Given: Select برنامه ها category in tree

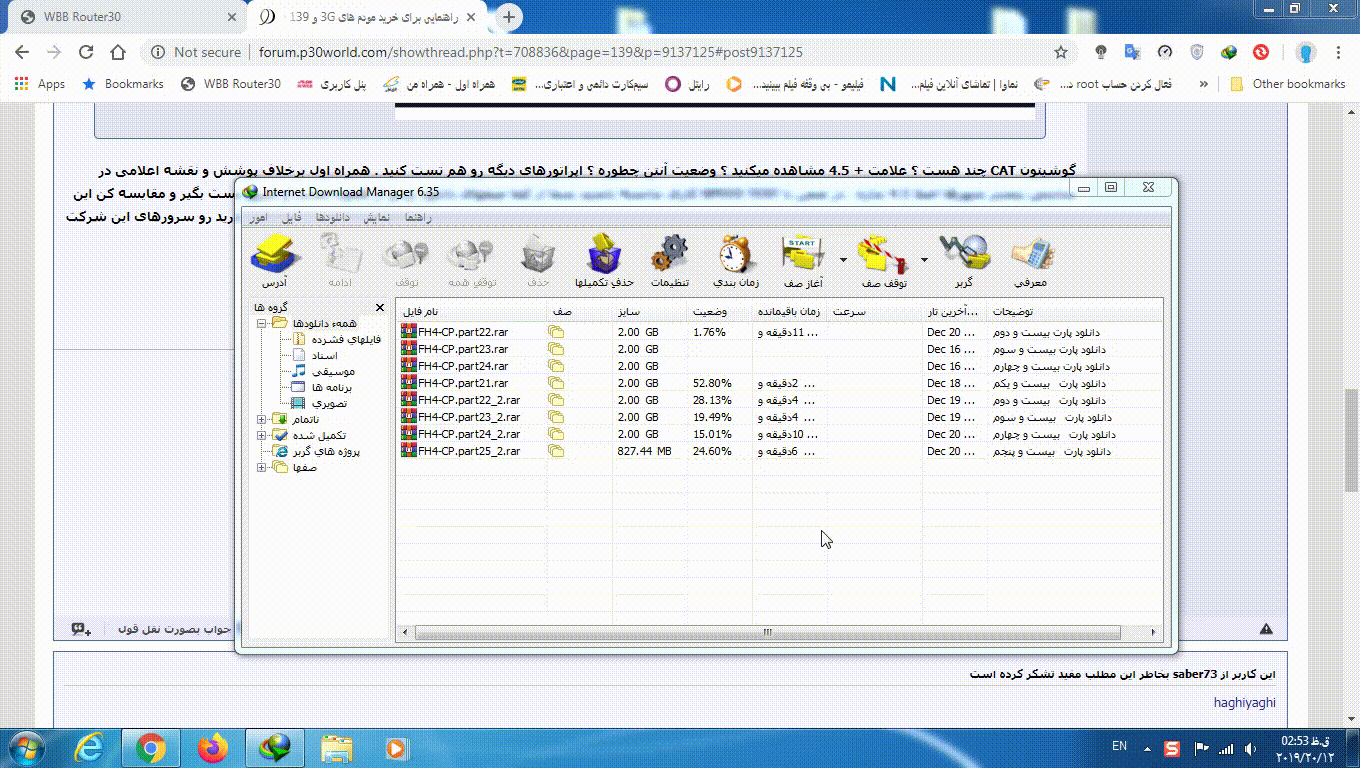Looking at the screenshot, I should tap(331, 387).
